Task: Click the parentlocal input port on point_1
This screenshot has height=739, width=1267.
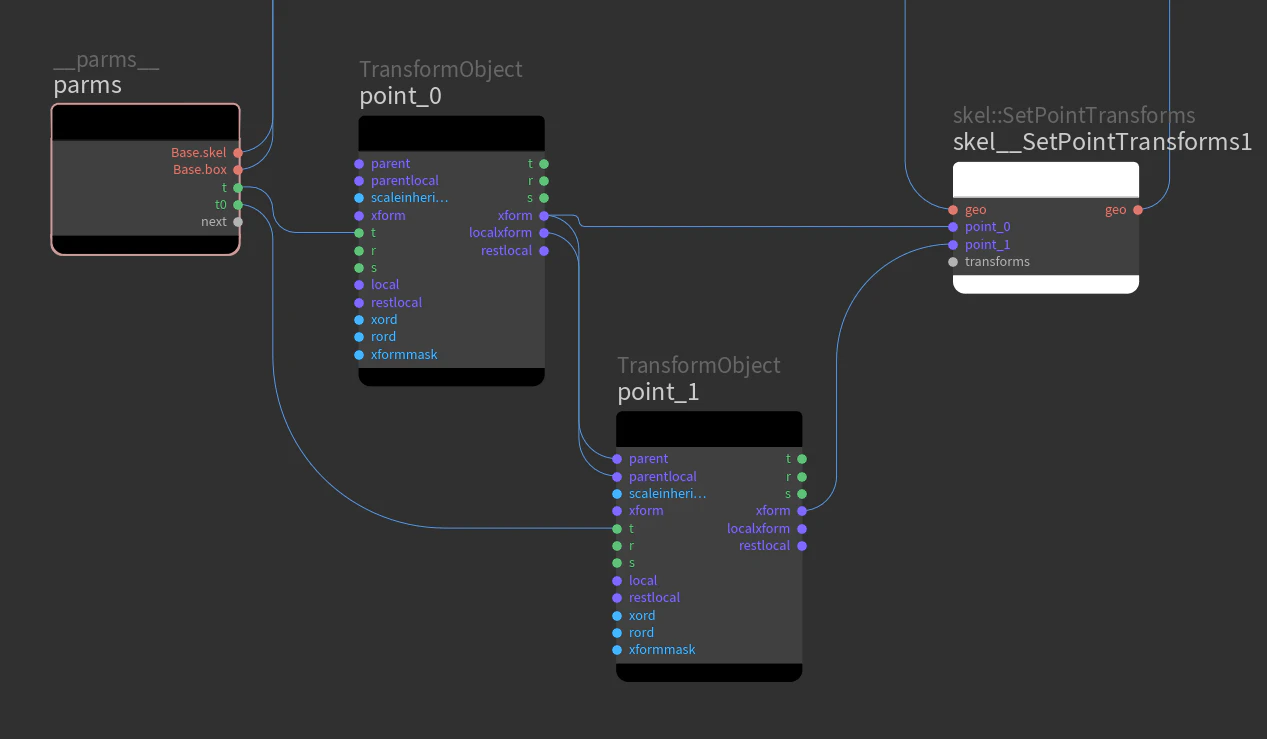Action: [x=617, y=477]
